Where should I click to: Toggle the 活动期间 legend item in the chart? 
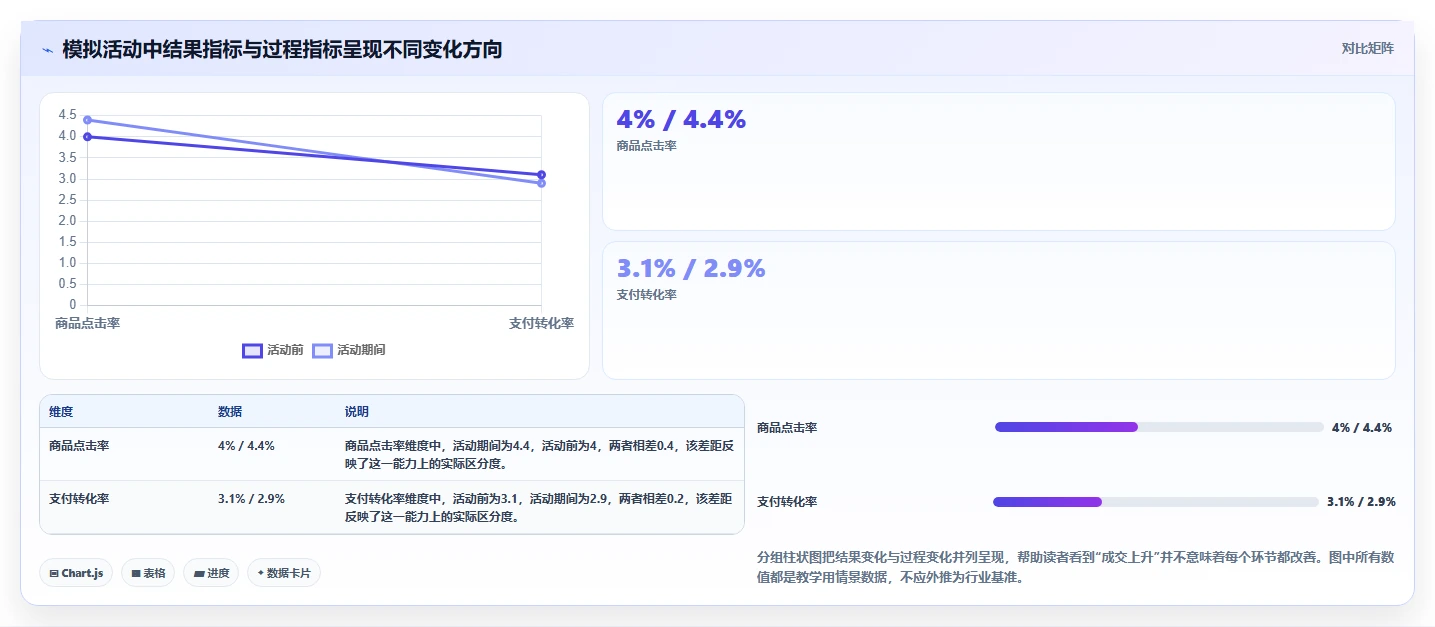point(349,350)
